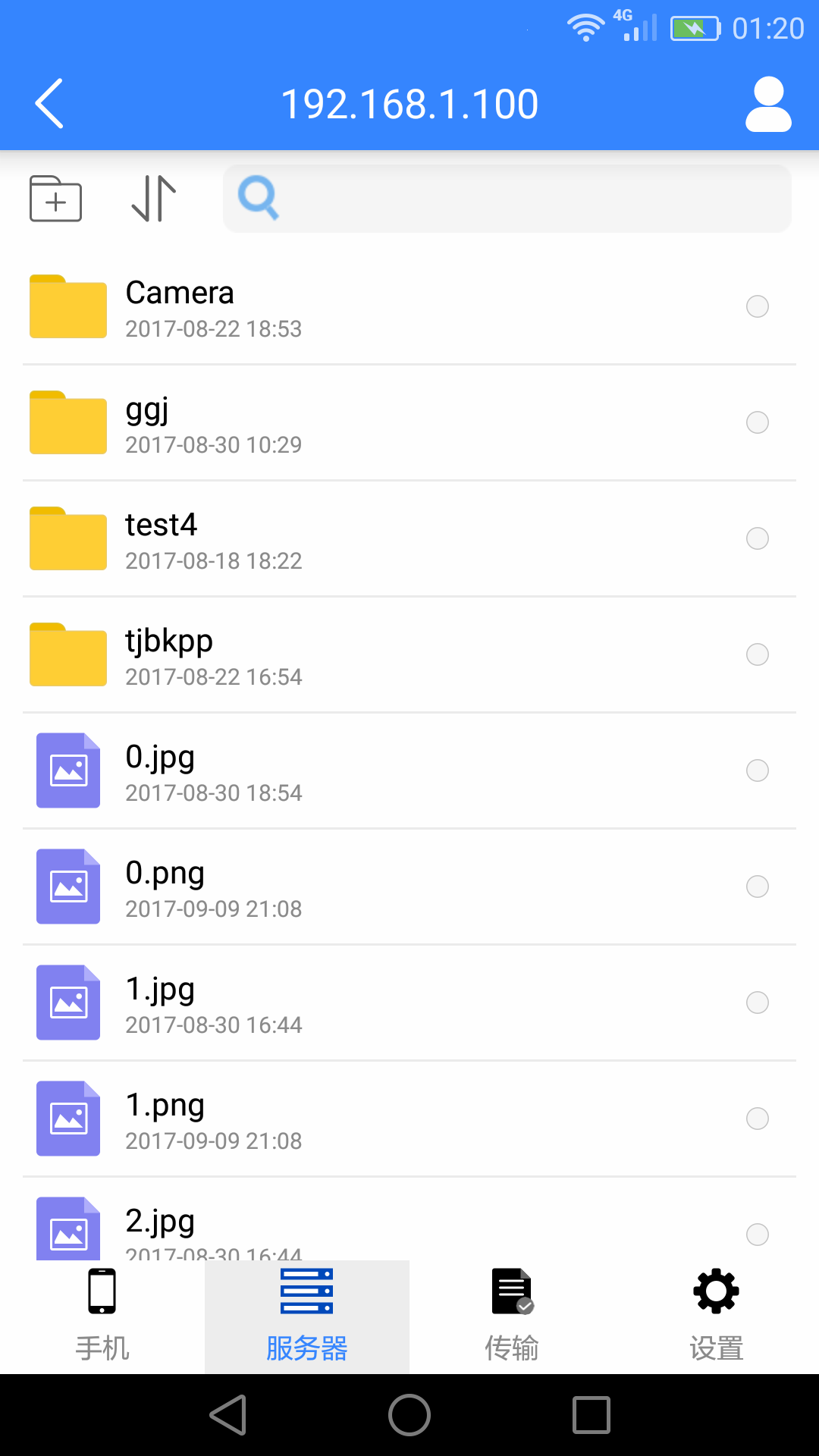This screenshot has width=819, height=1456.
Task: Open the 0.jpg image file icon
Action: [68, 770]
